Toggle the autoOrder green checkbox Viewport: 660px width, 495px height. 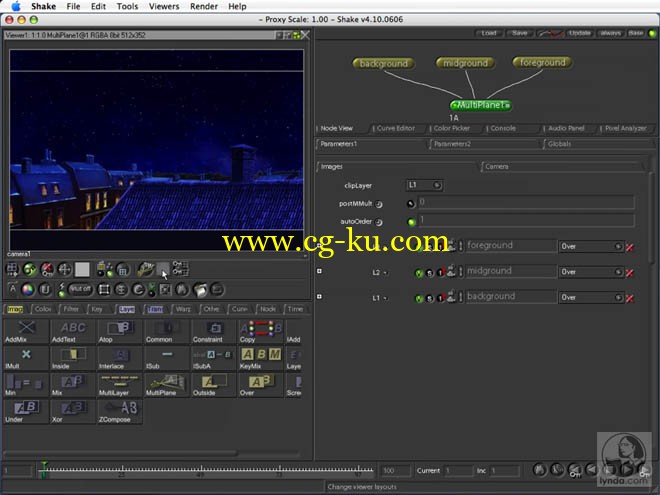[412, 222]
